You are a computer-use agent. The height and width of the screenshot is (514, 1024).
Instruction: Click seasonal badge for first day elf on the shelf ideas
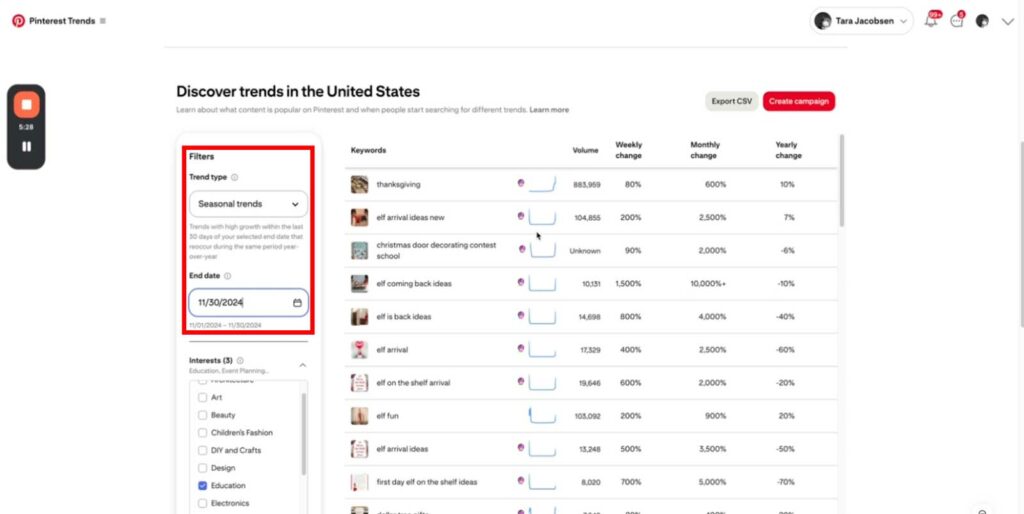pos(520,480)
